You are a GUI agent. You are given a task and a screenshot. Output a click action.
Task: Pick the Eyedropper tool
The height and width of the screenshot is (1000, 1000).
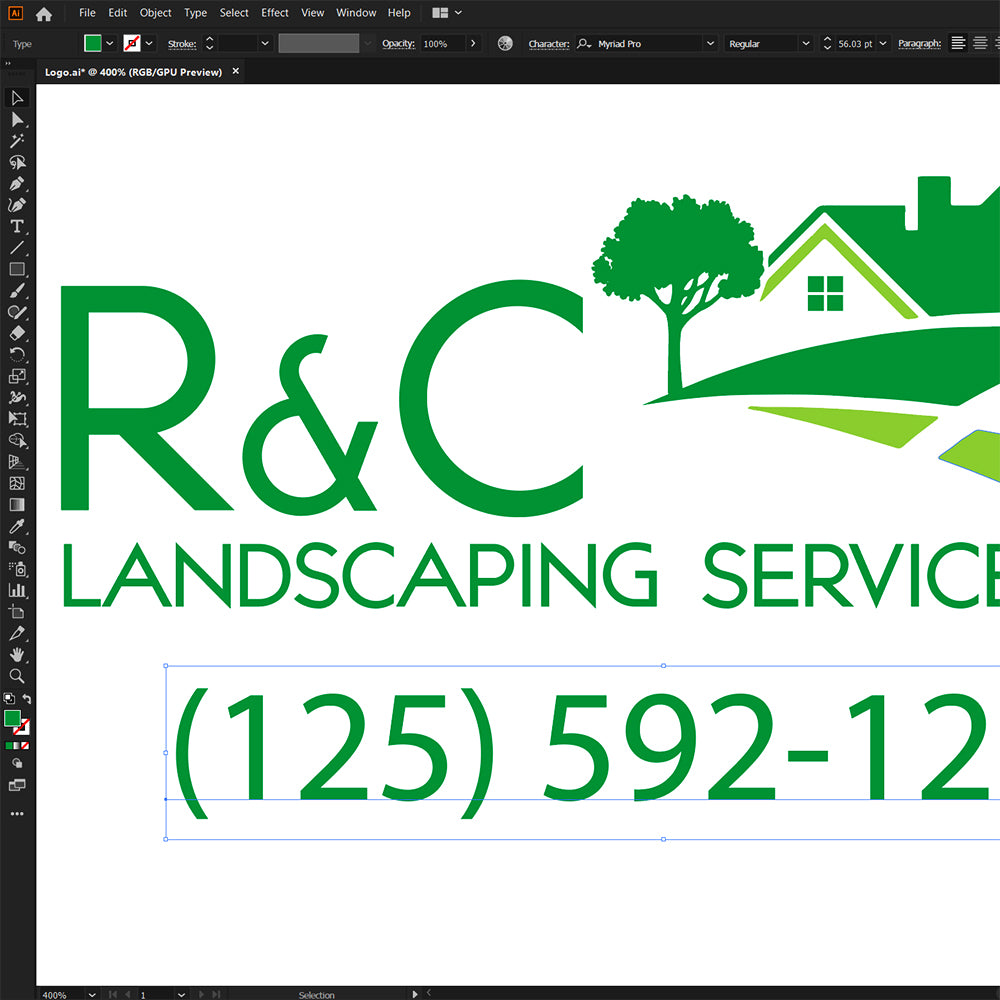coord(17,526)
